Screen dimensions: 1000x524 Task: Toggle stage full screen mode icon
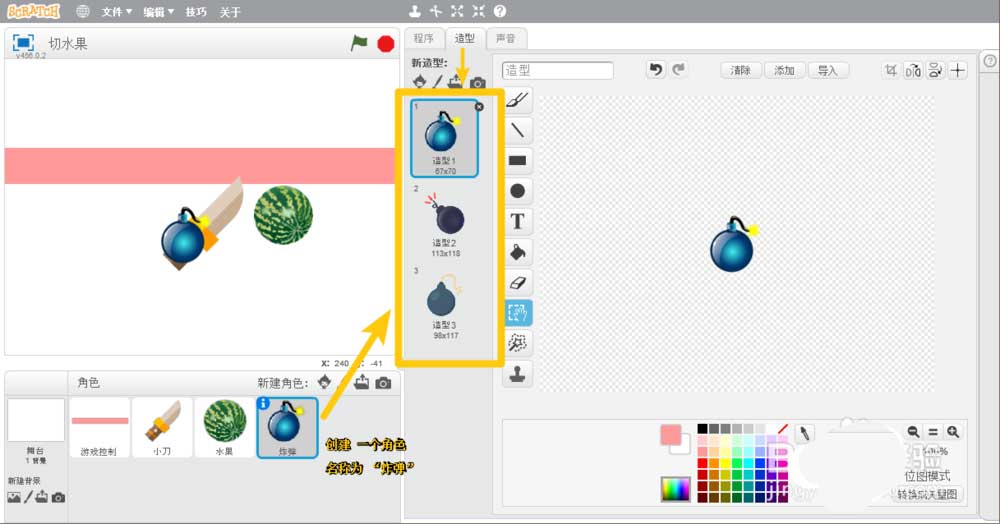pyautogui.click(x=23, y=43)
